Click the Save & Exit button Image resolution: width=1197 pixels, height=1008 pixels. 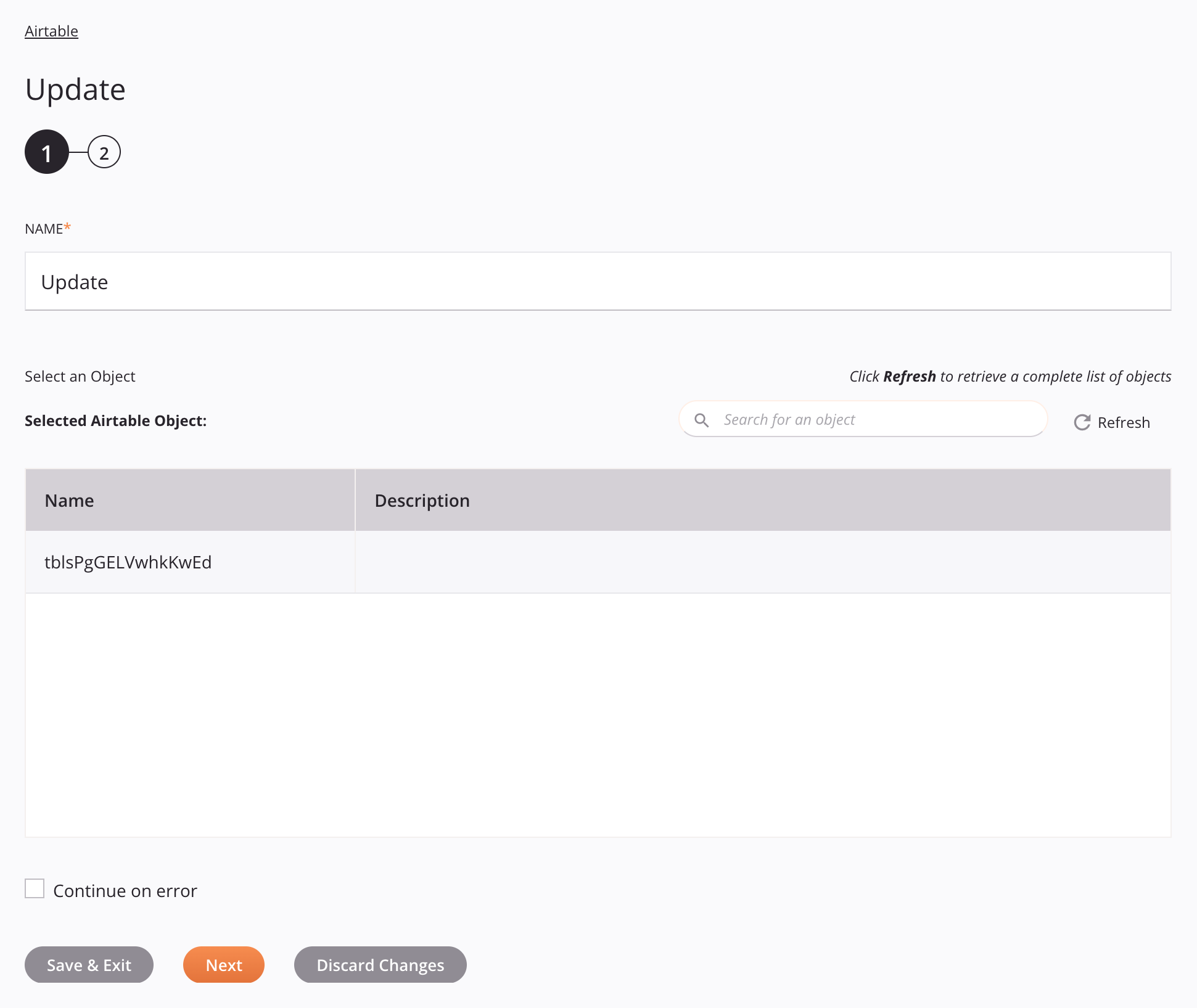tap(89, 964)
